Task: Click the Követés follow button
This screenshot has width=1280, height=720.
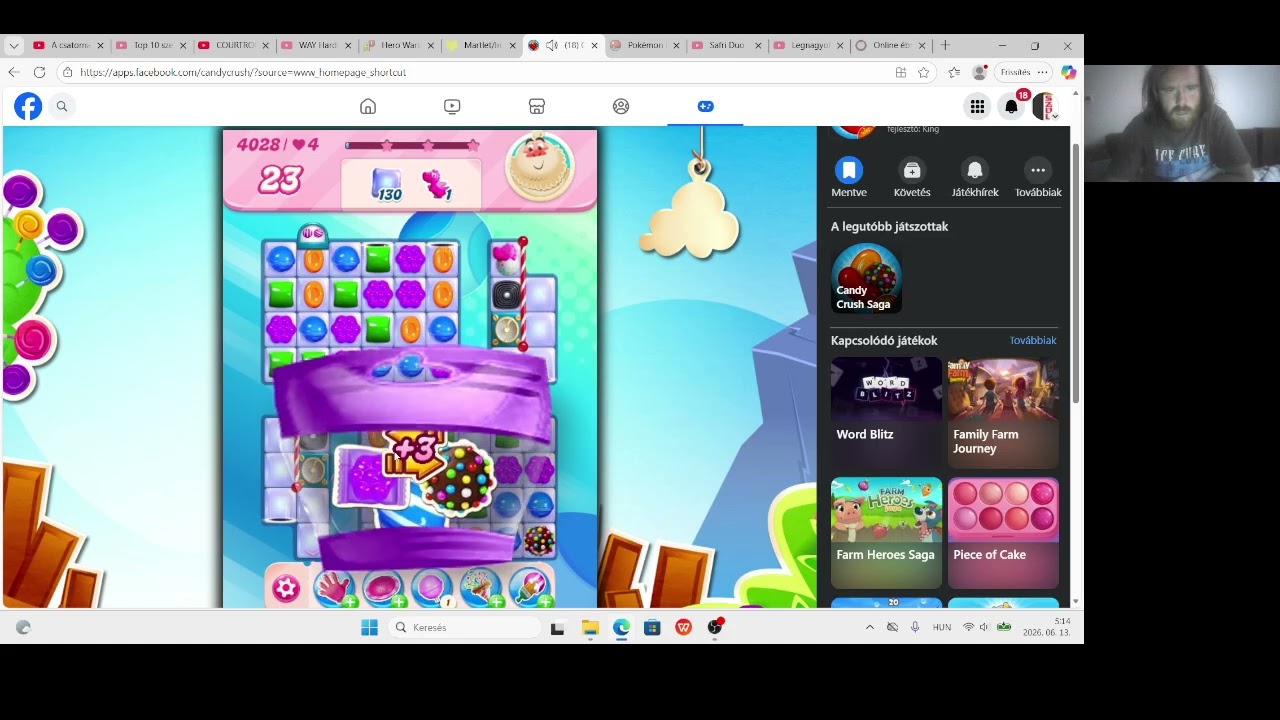Action: (912, 178)
